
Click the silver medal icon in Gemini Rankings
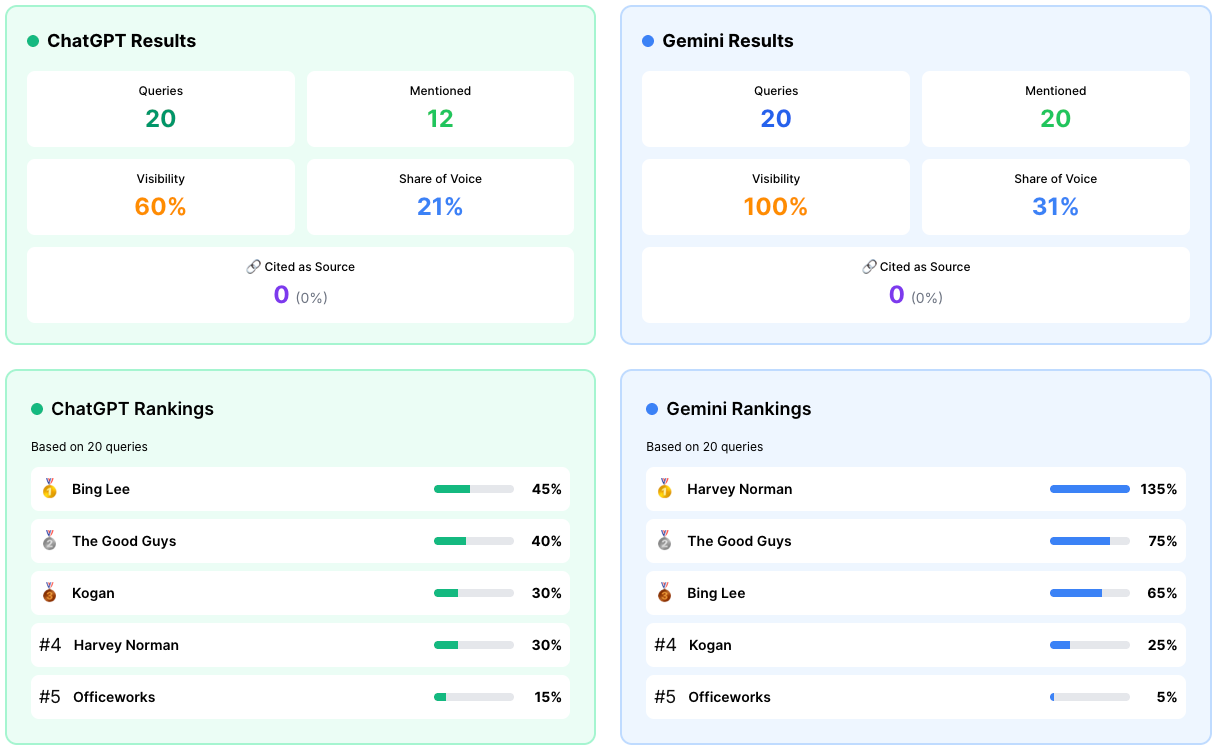coord(665,541)
